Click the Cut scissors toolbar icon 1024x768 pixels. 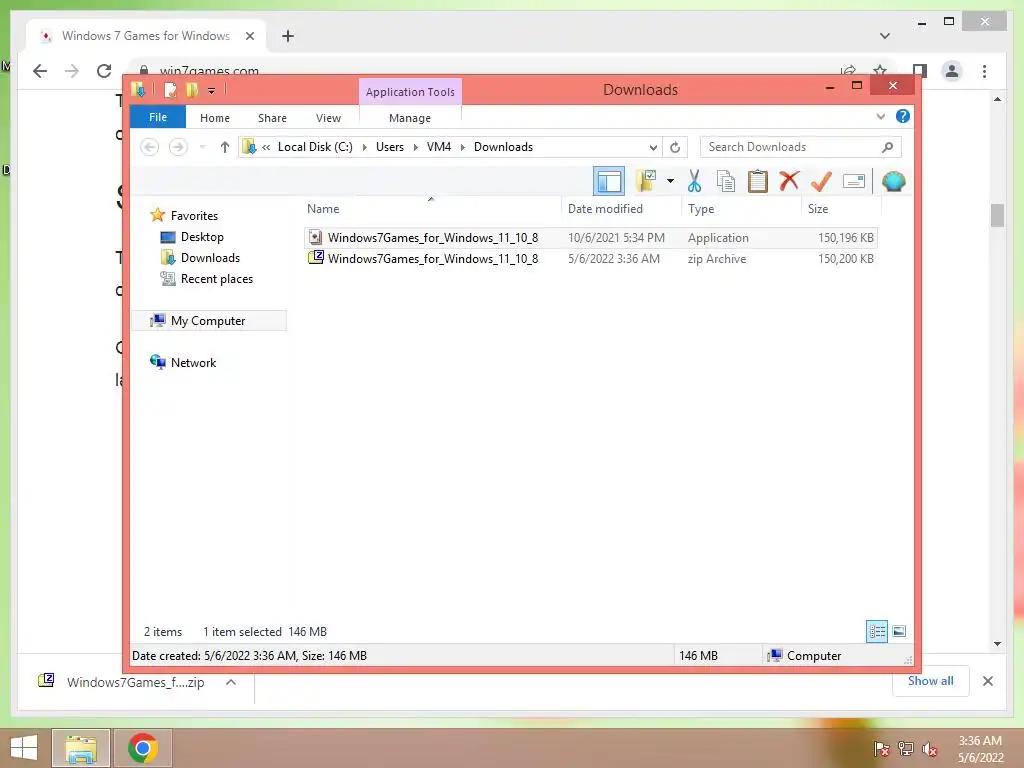[694, 181]
